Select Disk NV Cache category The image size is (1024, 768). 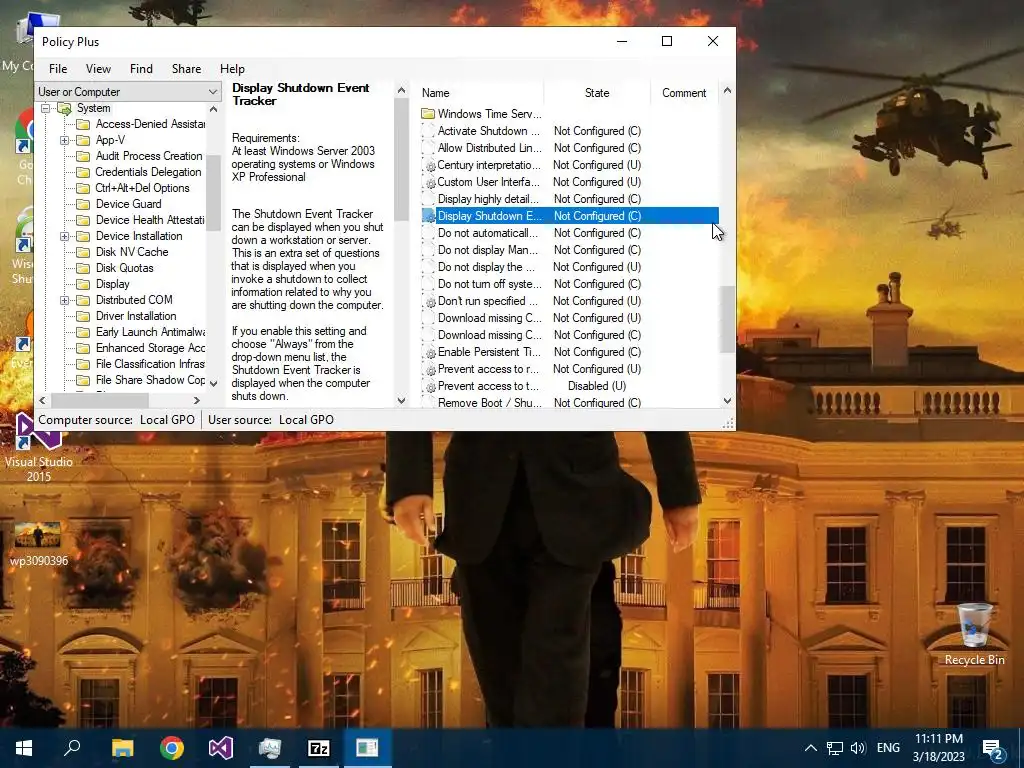[x=132, y=252]
